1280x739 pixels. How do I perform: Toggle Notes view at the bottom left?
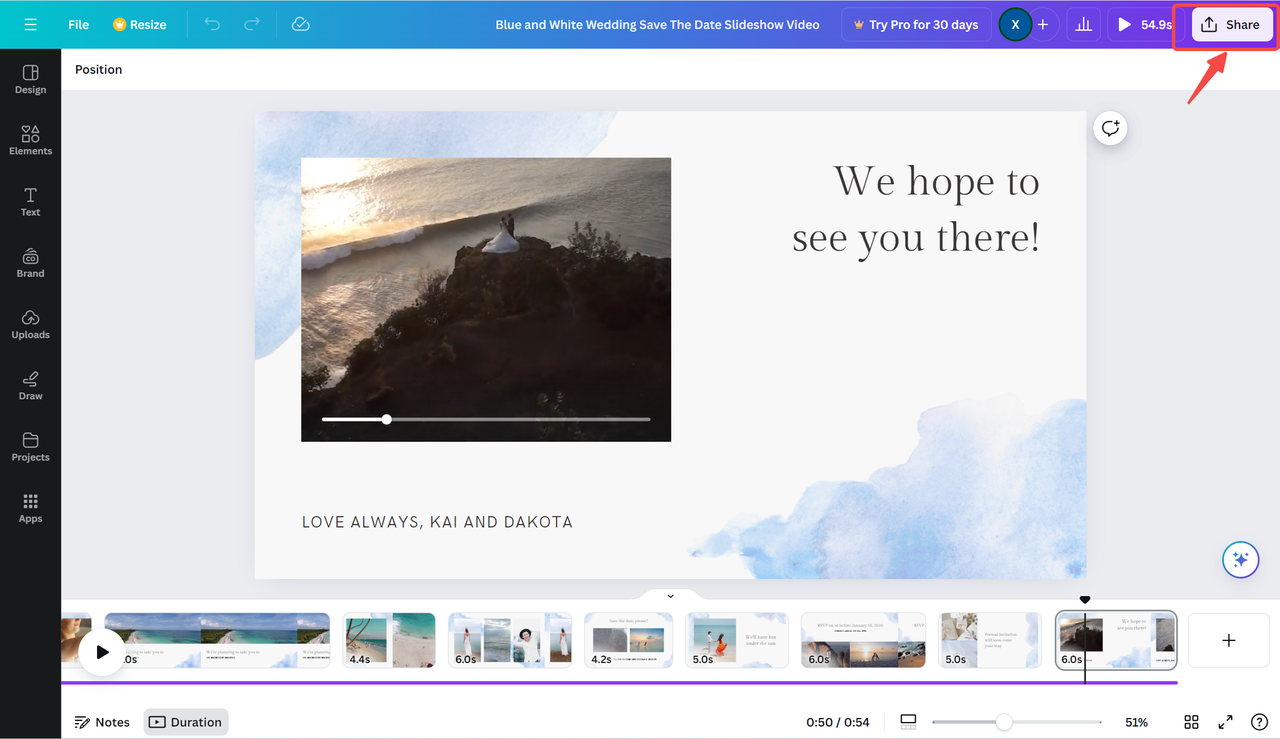[x=101, y=721]
